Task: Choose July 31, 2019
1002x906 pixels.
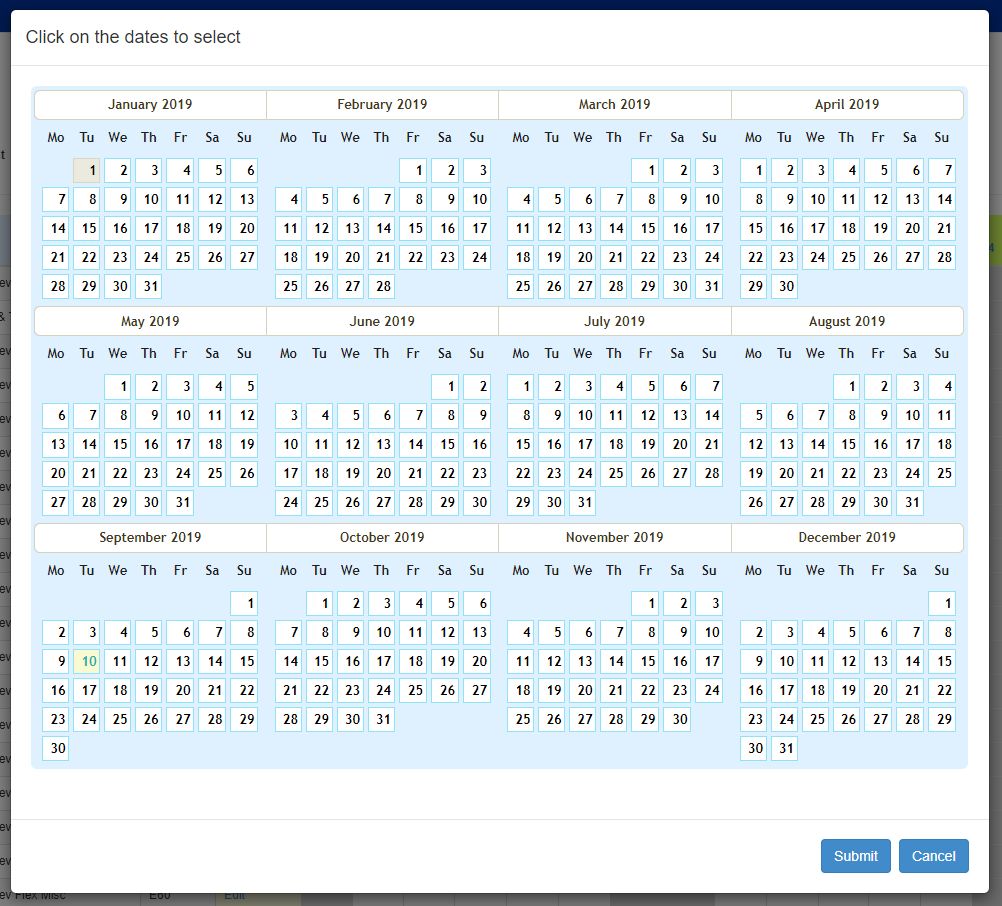Action: point(583,502)
